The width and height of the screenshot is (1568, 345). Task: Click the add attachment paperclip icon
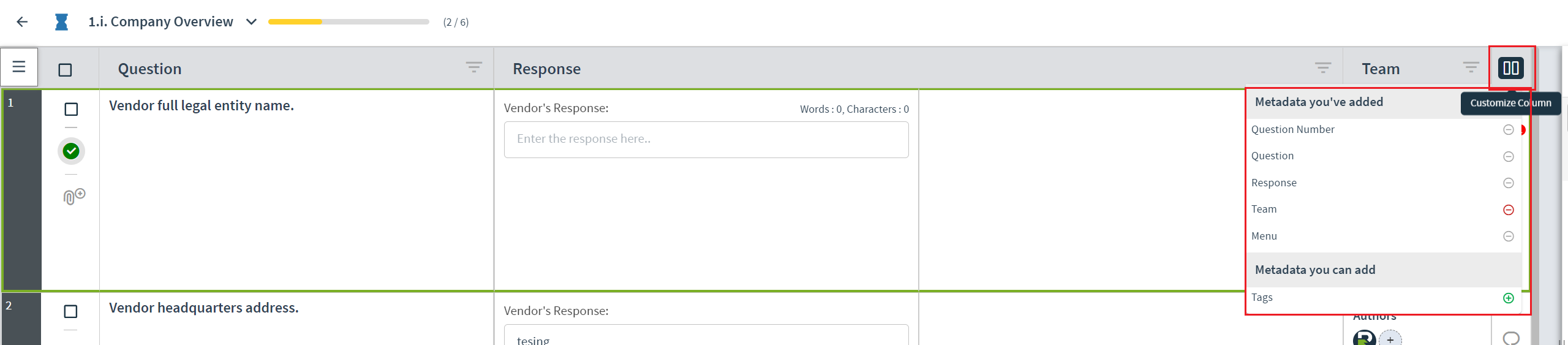tap(74, 196)
